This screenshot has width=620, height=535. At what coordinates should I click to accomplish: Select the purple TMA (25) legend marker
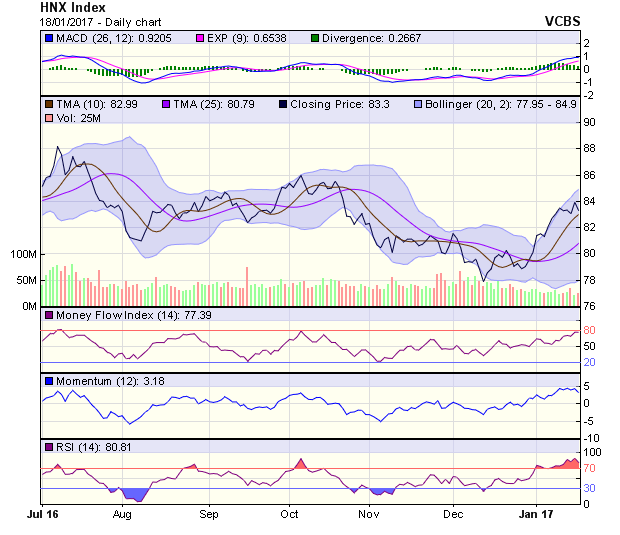[x=165, y=104]
